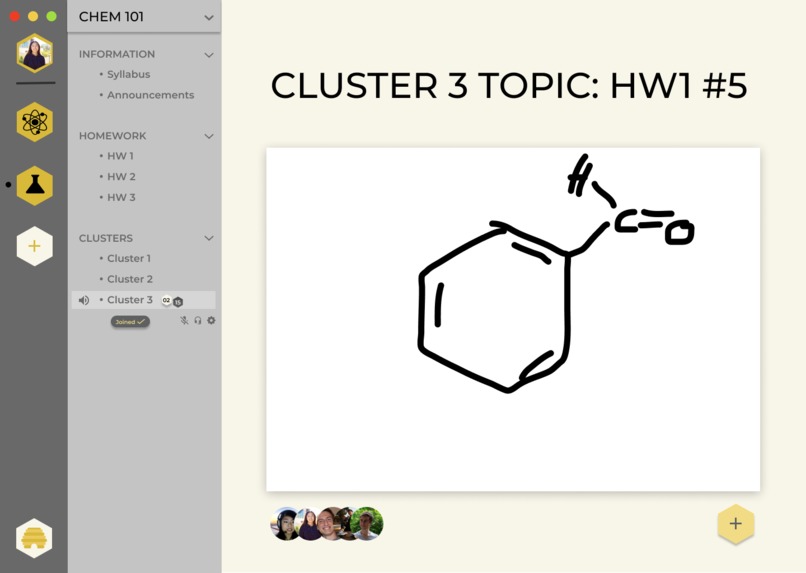This screenshot has height=573, width=806.
Task: Join the Cluster 2 channel
Action: [x=130, y=279]
